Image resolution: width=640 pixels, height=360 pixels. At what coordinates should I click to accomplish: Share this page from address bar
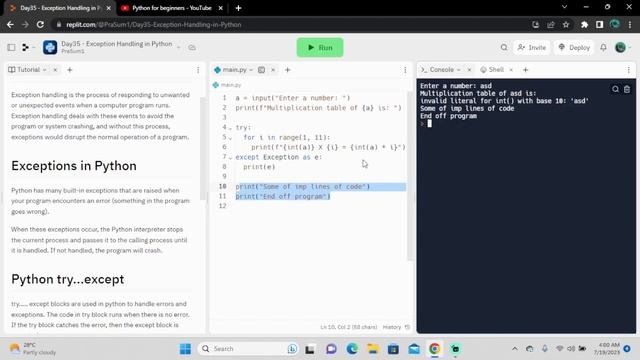point(551,24)
